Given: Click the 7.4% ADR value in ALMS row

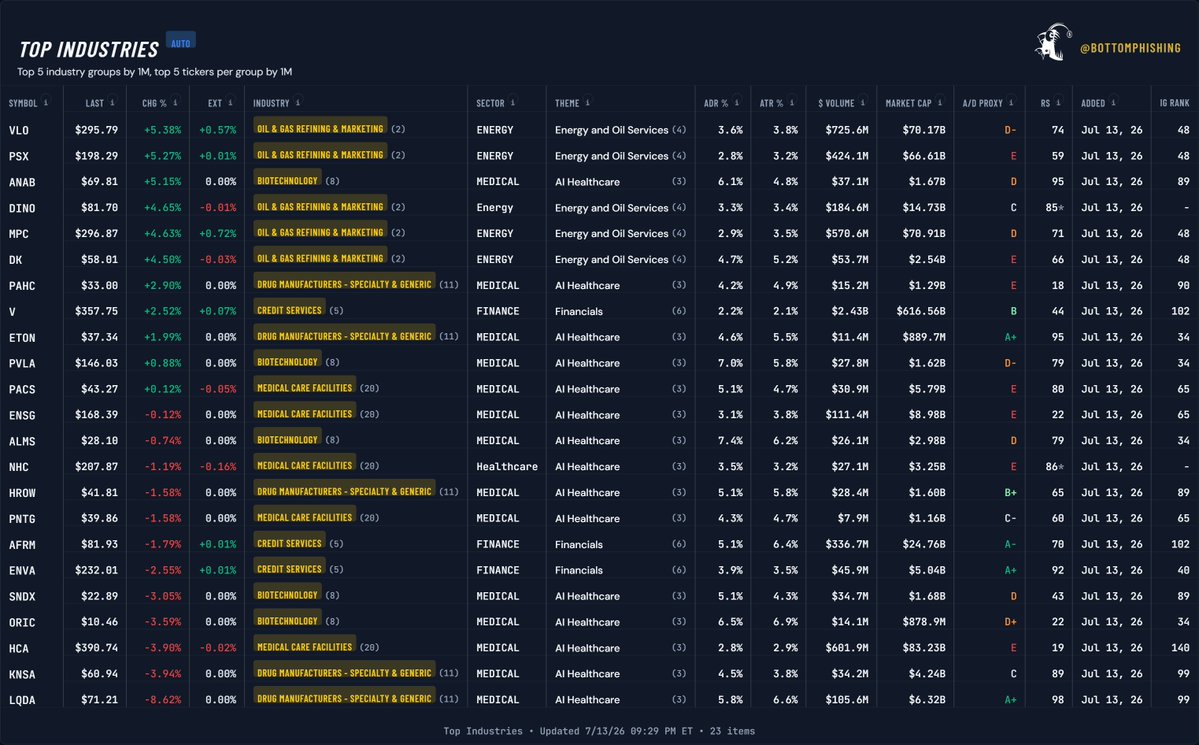Looking at the screenshot, I should [730, 441].
